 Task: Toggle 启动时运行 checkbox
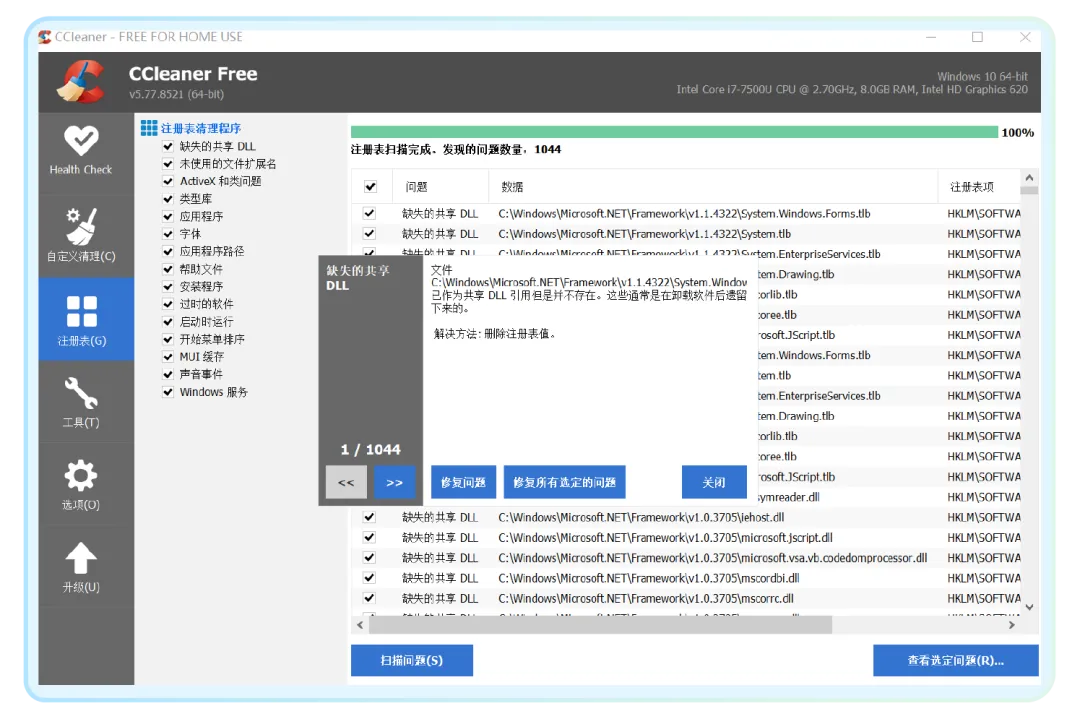pyautogui.click(x=167, y=322)
